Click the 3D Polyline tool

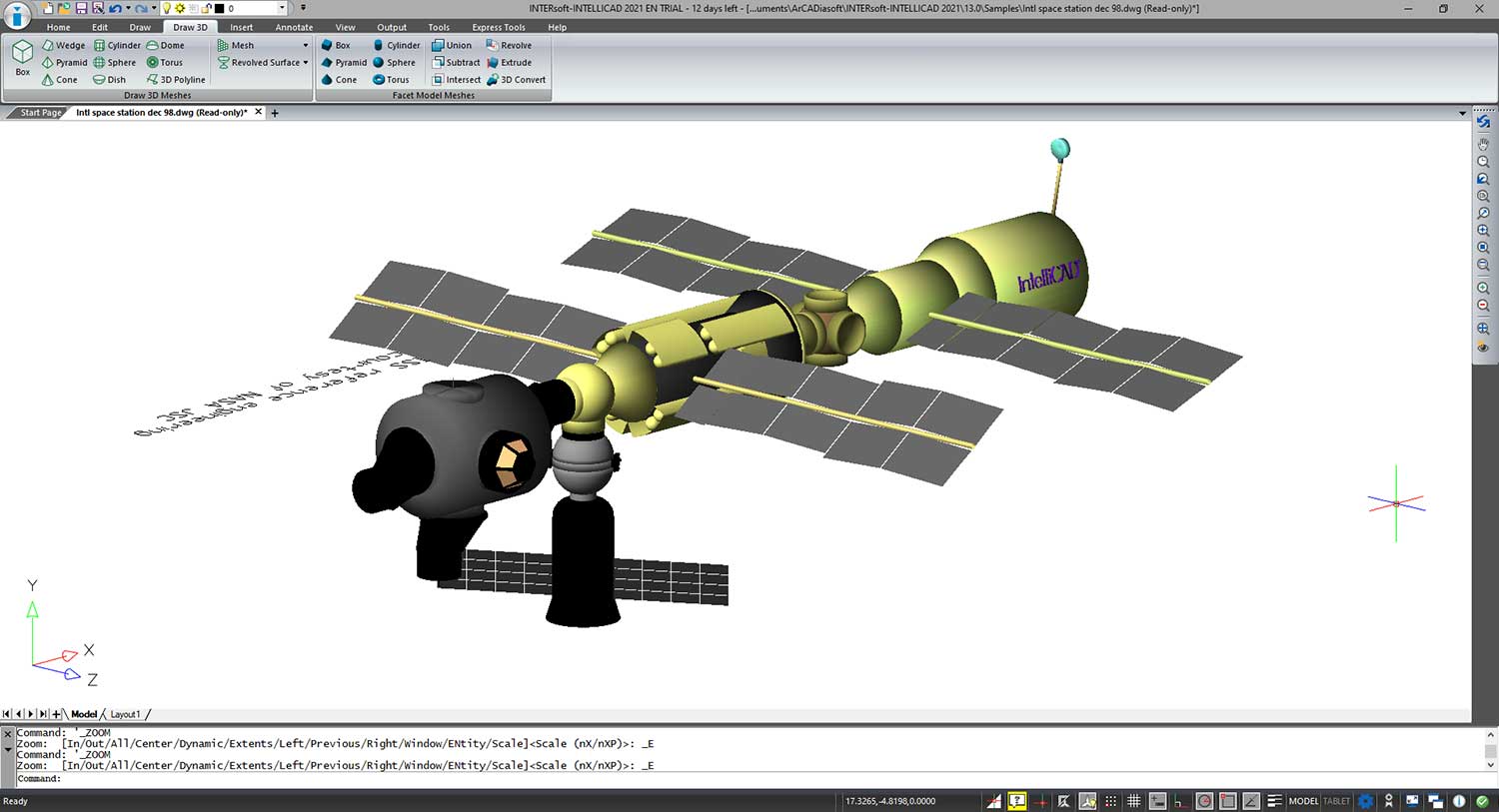[x=176, y=79]
